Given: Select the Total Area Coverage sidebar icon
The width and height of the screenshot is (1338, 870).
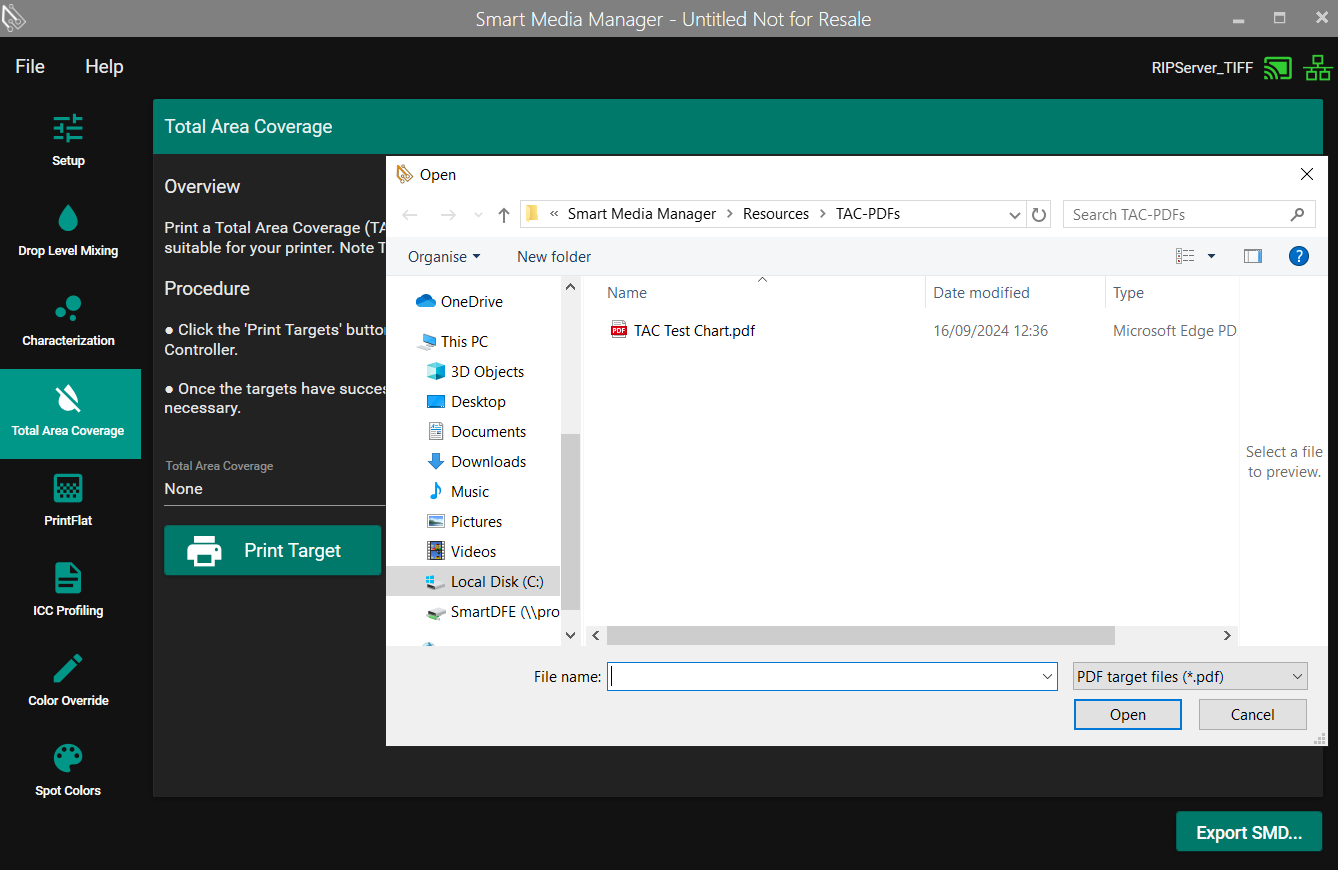Looking at the screenshot, I should tap(68, 398).
